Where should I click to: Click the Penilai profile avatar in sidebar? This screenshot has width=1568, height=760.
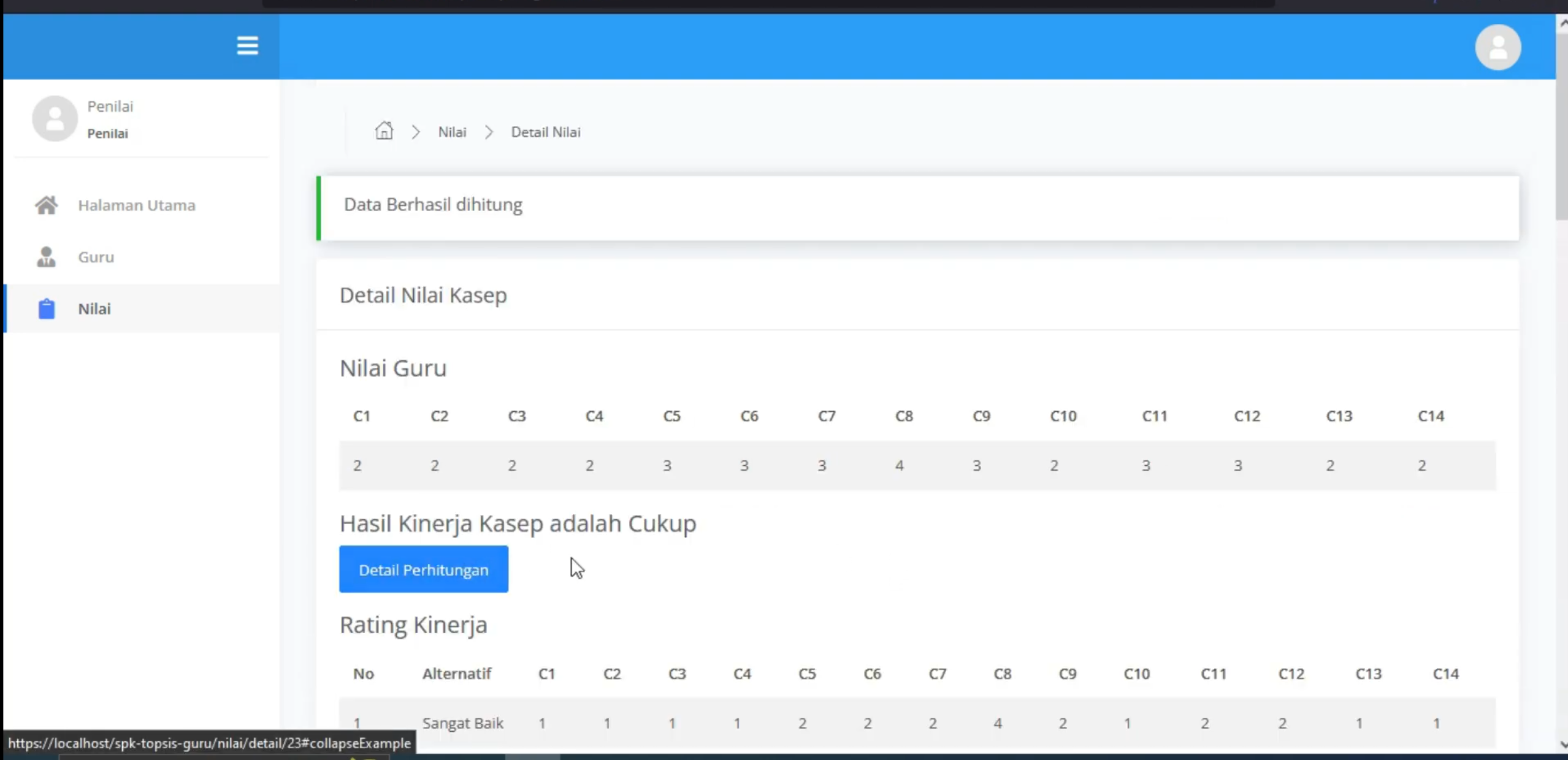pos(55,118)
